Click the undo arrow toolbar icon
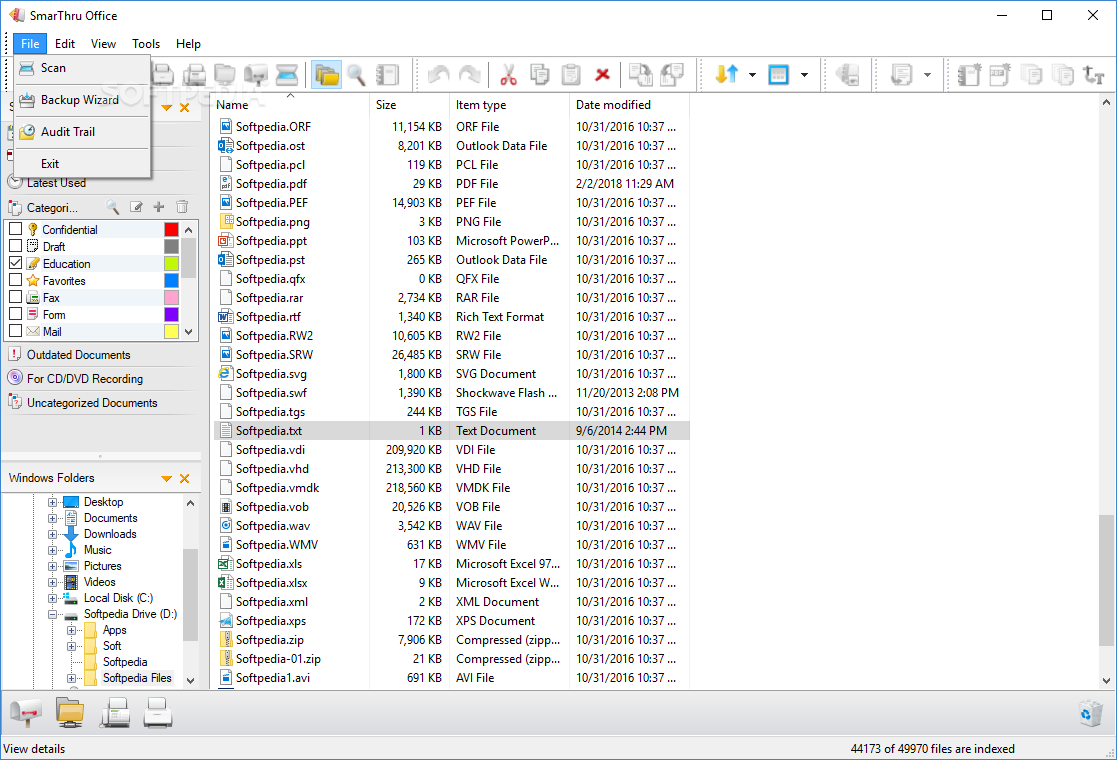 point(438,74)
